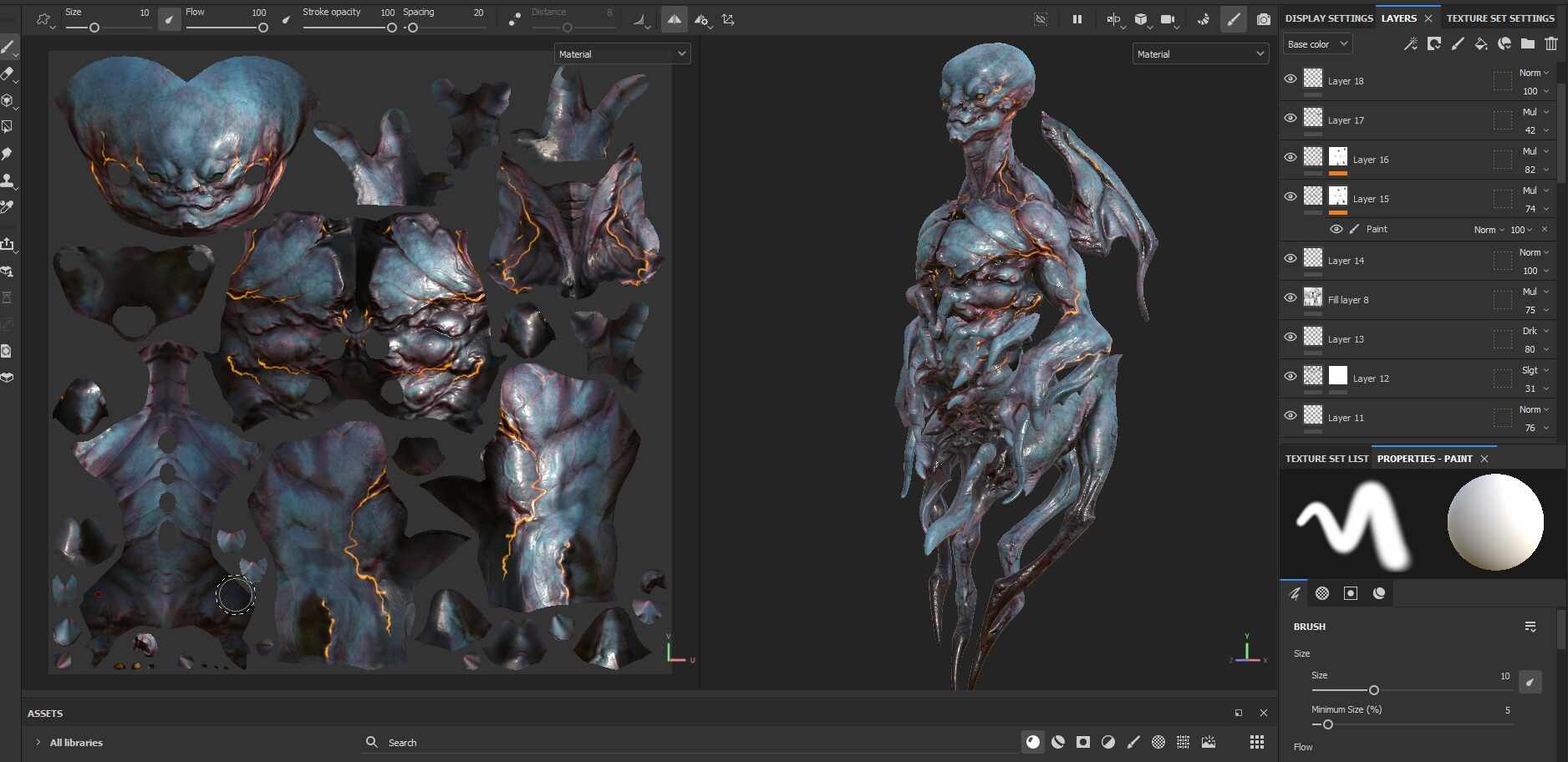Image resolution: width=1568 pixels, height=762 pixels.
Task: Switch to Display Settings tab
Action: pos(1329,18)
